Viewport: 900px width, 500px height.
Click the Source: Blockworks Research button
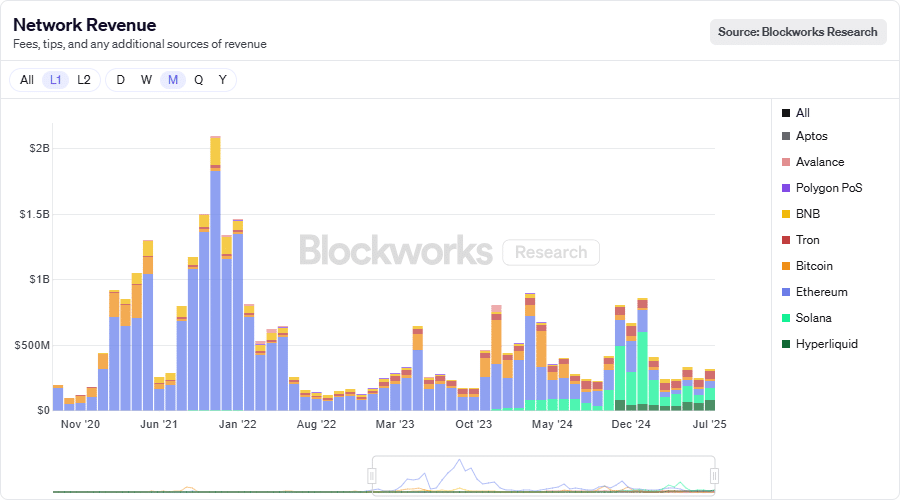pyautogui.click(x=798, y=32)
